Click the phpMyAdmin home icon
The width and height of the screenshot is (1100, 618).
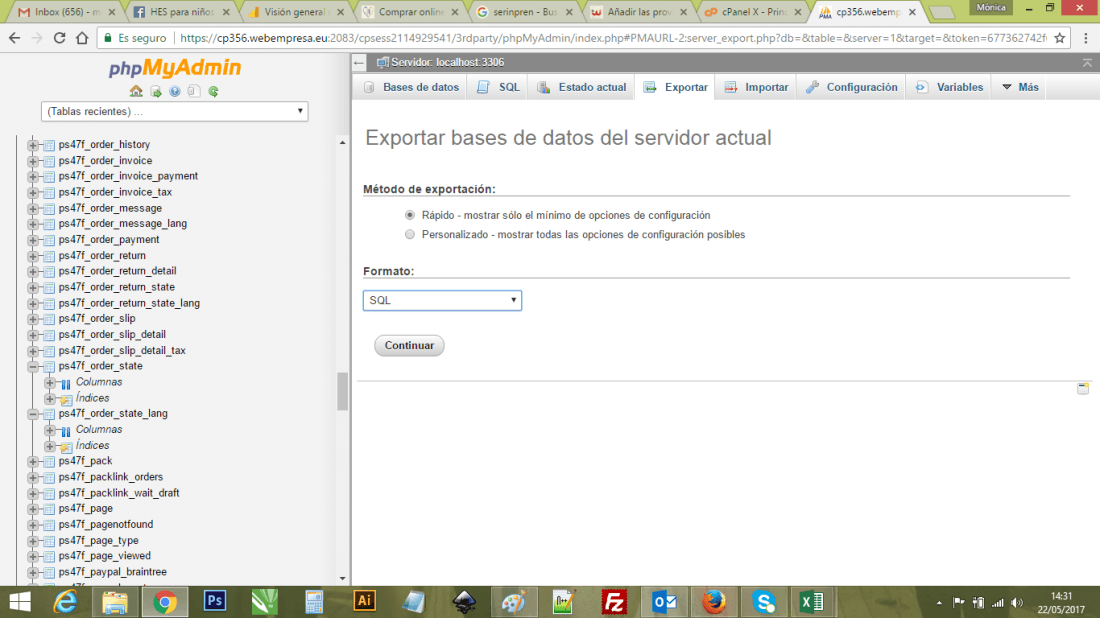pos(136,91)
